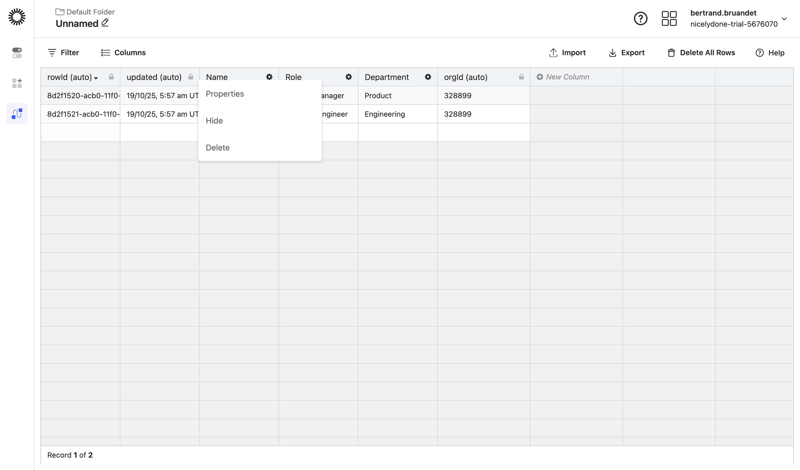
Task: Click the Record 1 of 2 status
Action: click(70, 455)
